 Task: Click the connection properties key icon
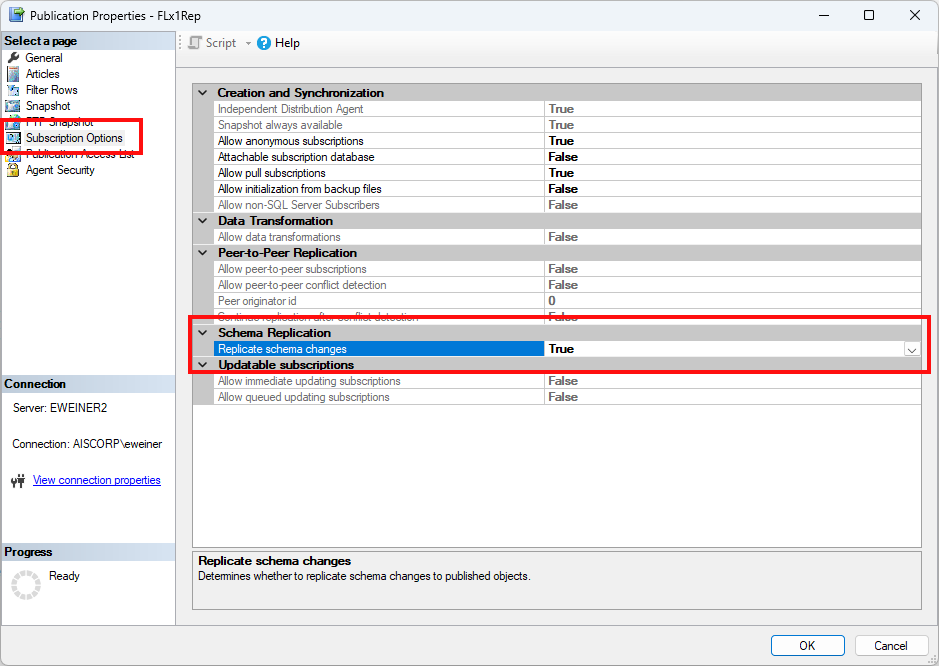[19, 480]
